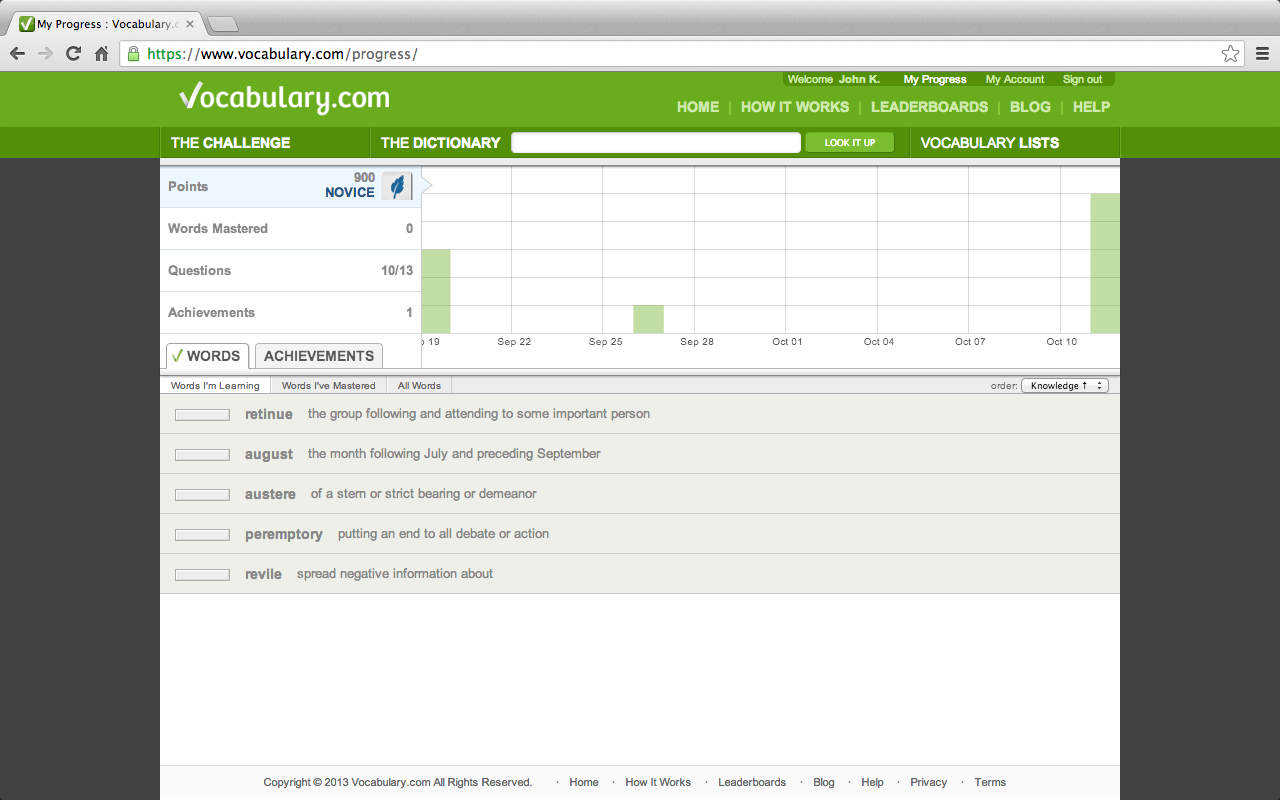This screenshot has height=800, width=1280.
Task: Click the progress bar beside retinue
Action: 202,415
